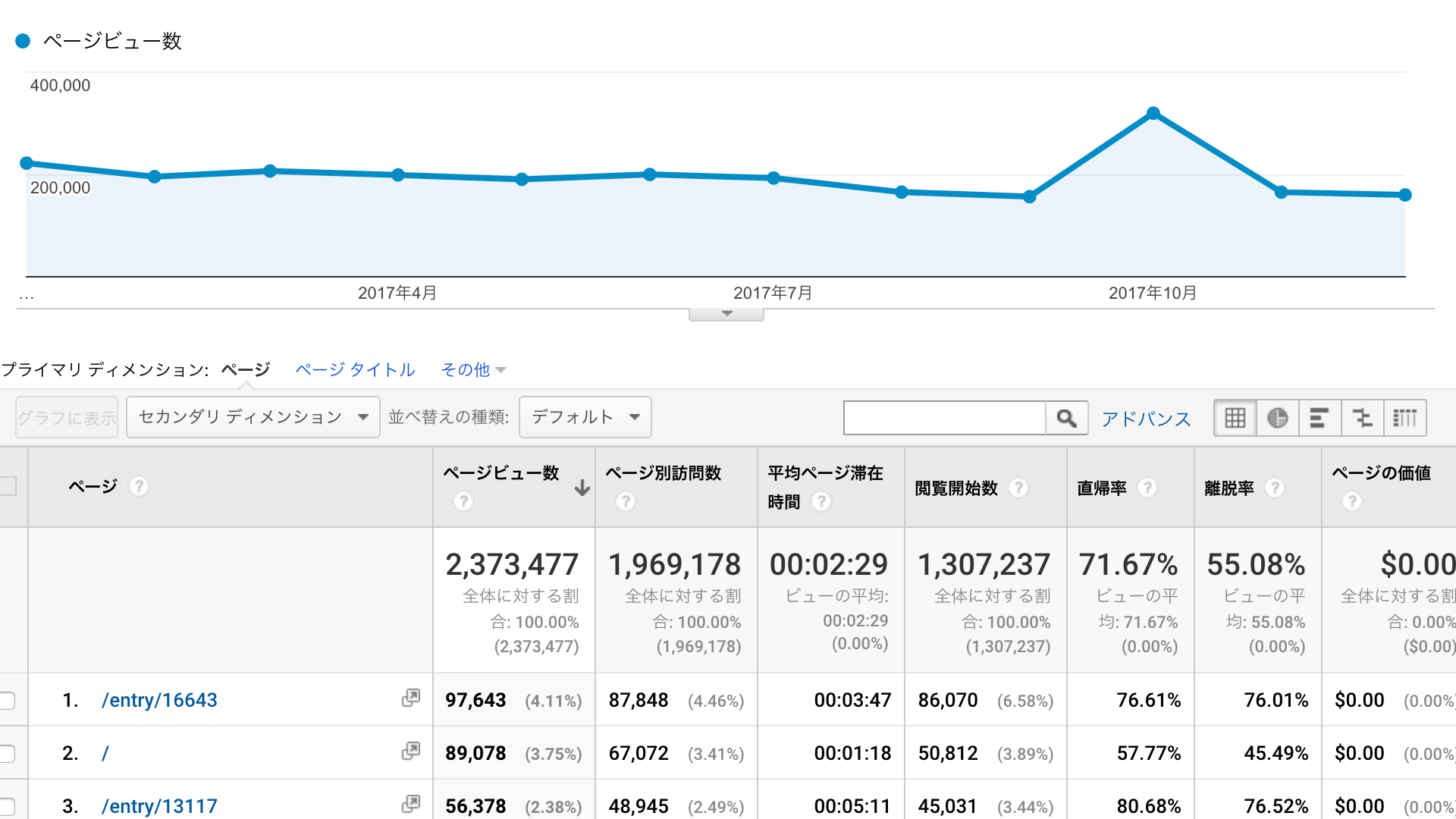Select the comparison view icon
This screenshot has width=1456, height=819.
point(1362,418)
